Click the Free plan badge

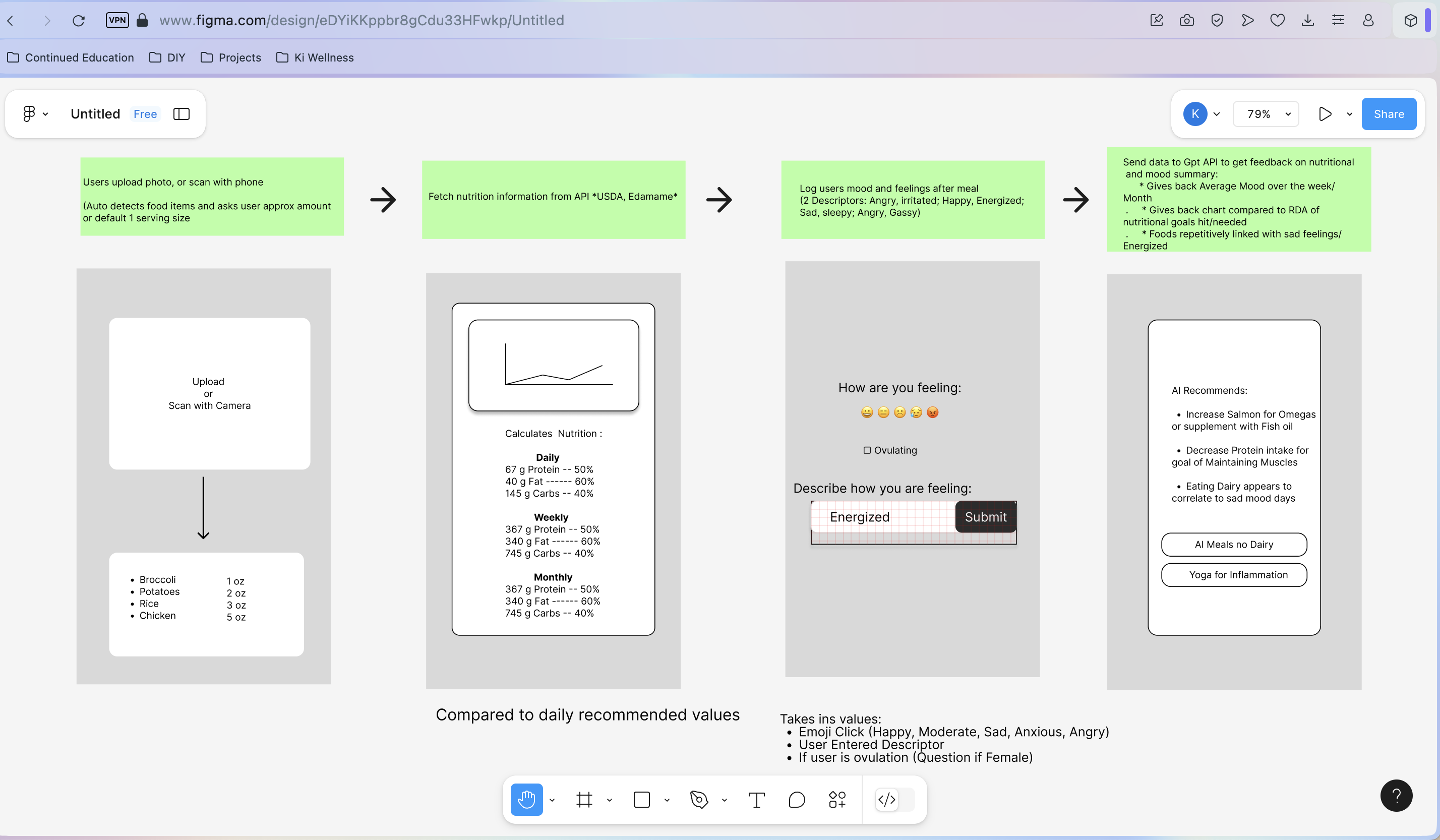point(145,114)
